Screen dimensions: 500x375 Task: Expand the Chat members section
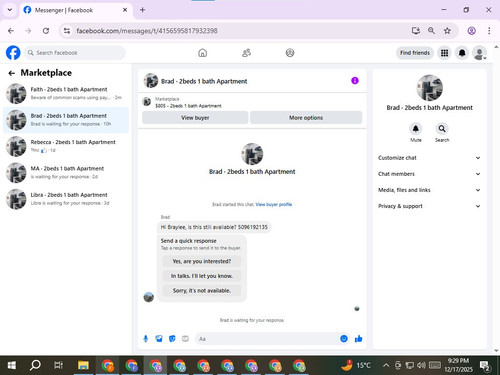click(429, 174)
